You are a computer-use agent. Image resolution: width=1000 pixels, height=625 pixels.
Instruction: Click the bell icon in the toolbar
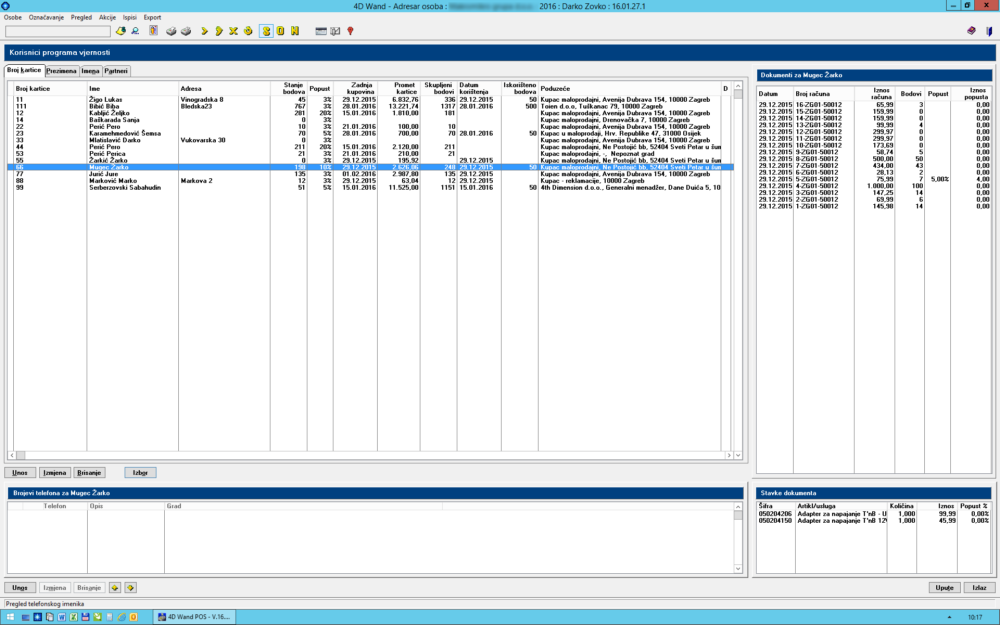[x=121, y=31]
